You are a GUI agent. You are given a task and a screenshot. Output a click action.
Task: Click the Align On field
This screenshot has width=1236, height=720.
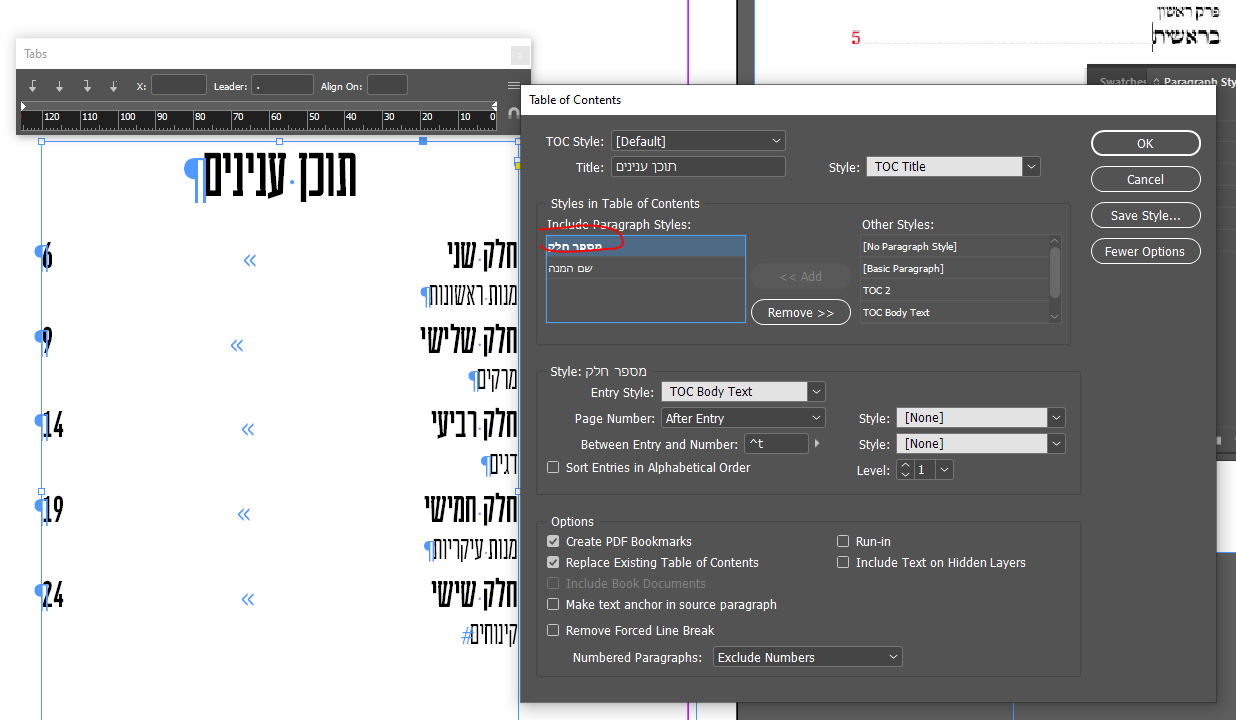[x=387, y=86]
